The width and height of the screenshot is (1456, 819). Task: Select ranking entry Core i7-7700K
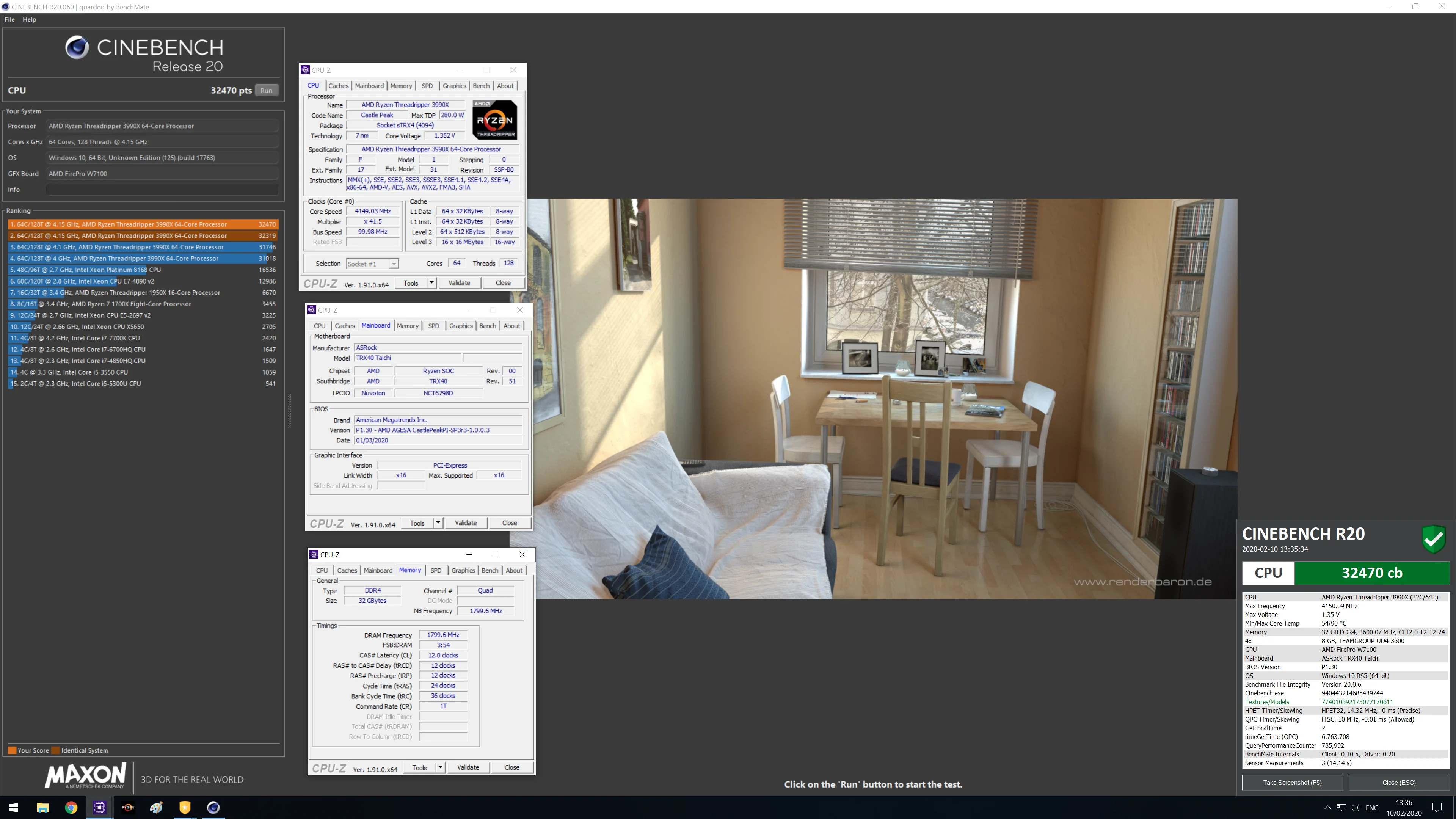pos(143,338)
